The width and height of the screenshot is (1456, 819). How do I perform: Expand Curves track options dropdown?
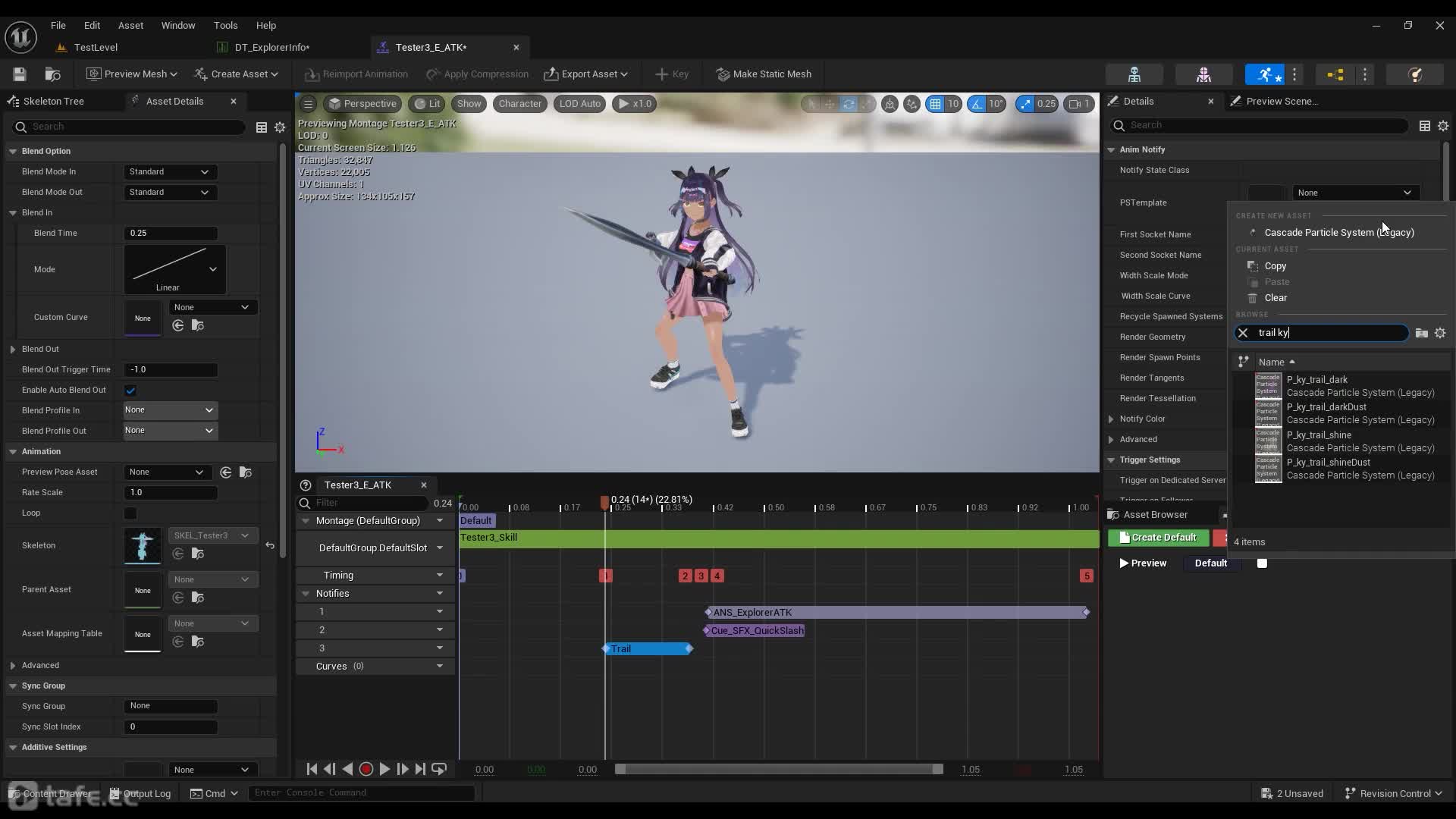tap(440, 667)
